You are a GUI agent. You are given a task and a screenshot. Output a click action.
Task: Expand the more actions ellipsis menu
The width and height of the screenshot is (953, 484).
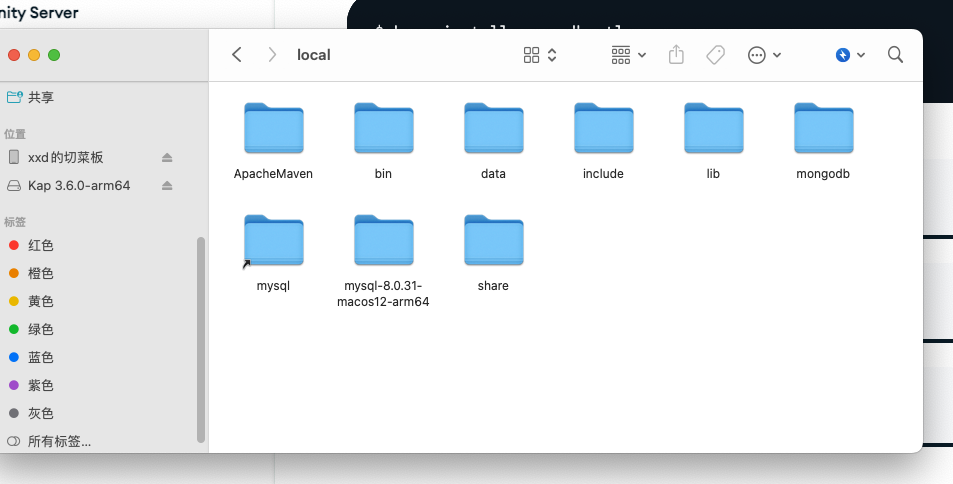[764, 55]
